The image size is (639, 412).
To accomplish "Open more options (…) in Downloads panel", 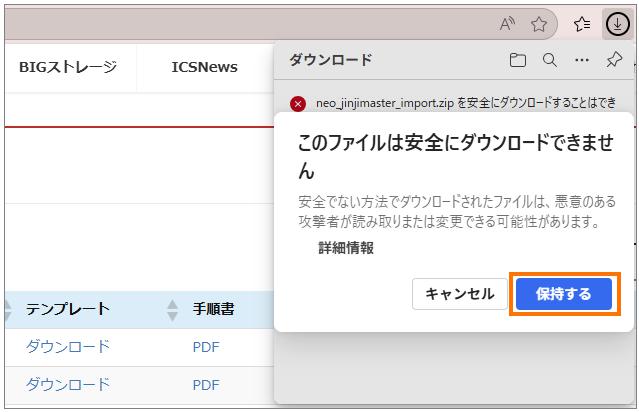I will point(581,61).
